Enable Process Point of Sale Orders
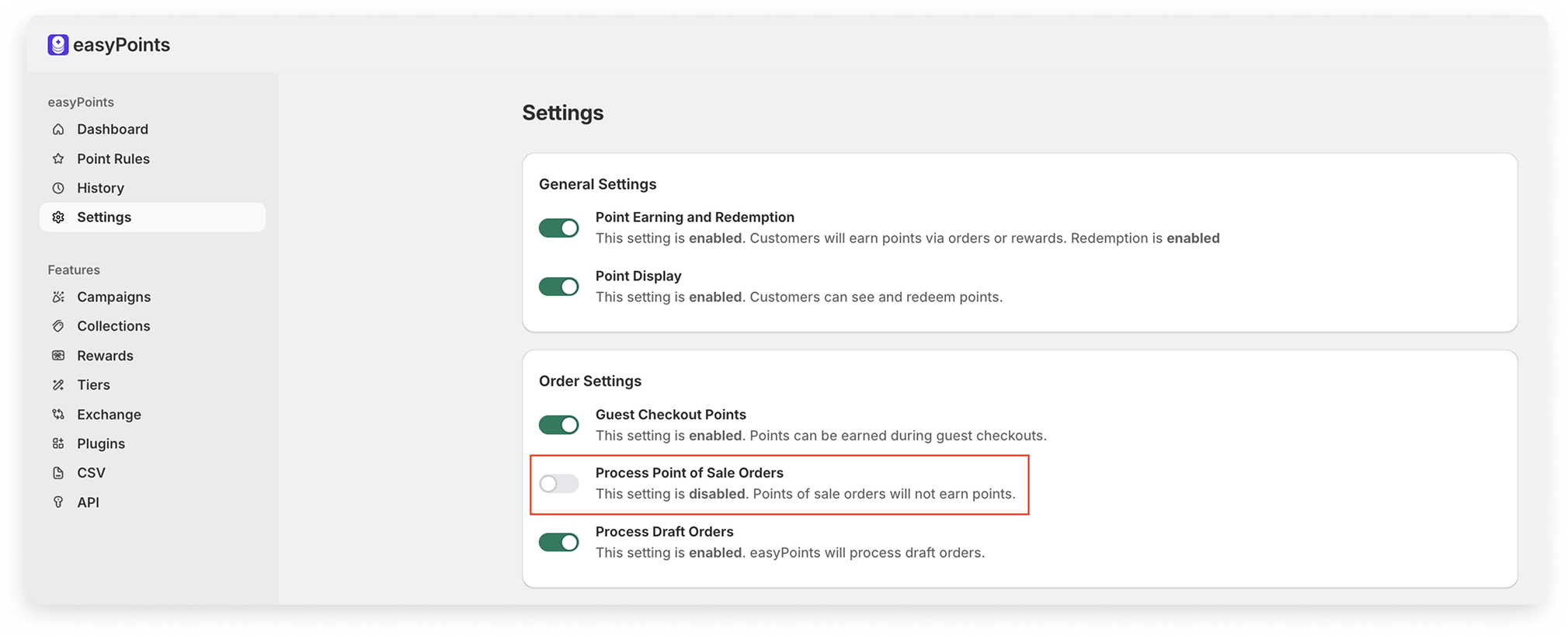The width and height of the screenshot is (1568, 636). (559, 484)
